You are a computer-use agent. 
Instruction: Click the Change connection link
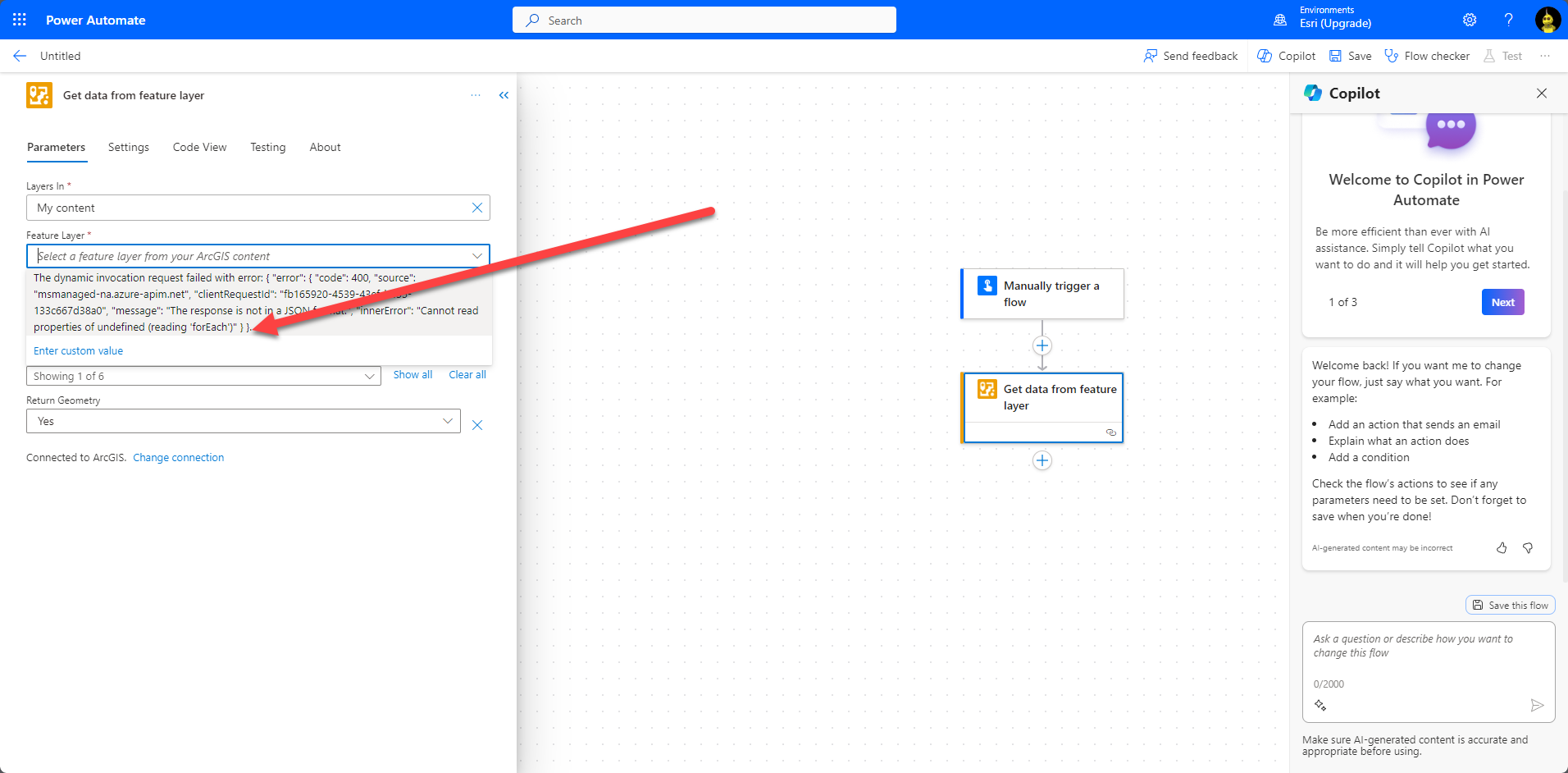(x=178, y=458)
